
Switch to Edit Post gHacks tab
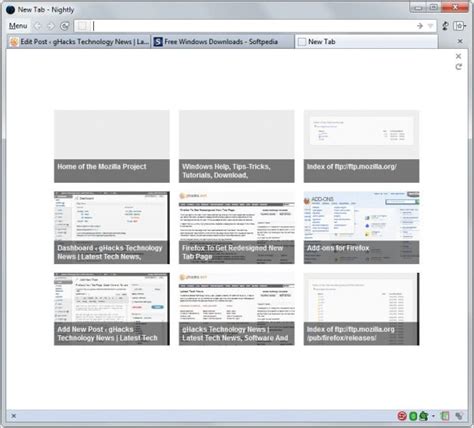click(79, 42)
